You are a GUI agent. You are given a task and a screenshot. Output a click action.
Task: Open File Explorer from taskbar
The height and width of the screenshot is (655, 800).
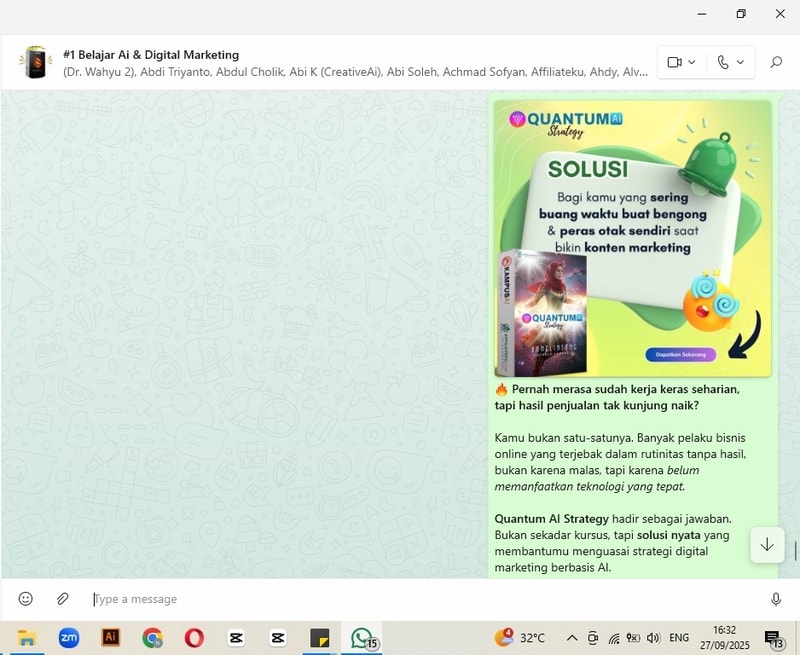[x=27, y=638]
